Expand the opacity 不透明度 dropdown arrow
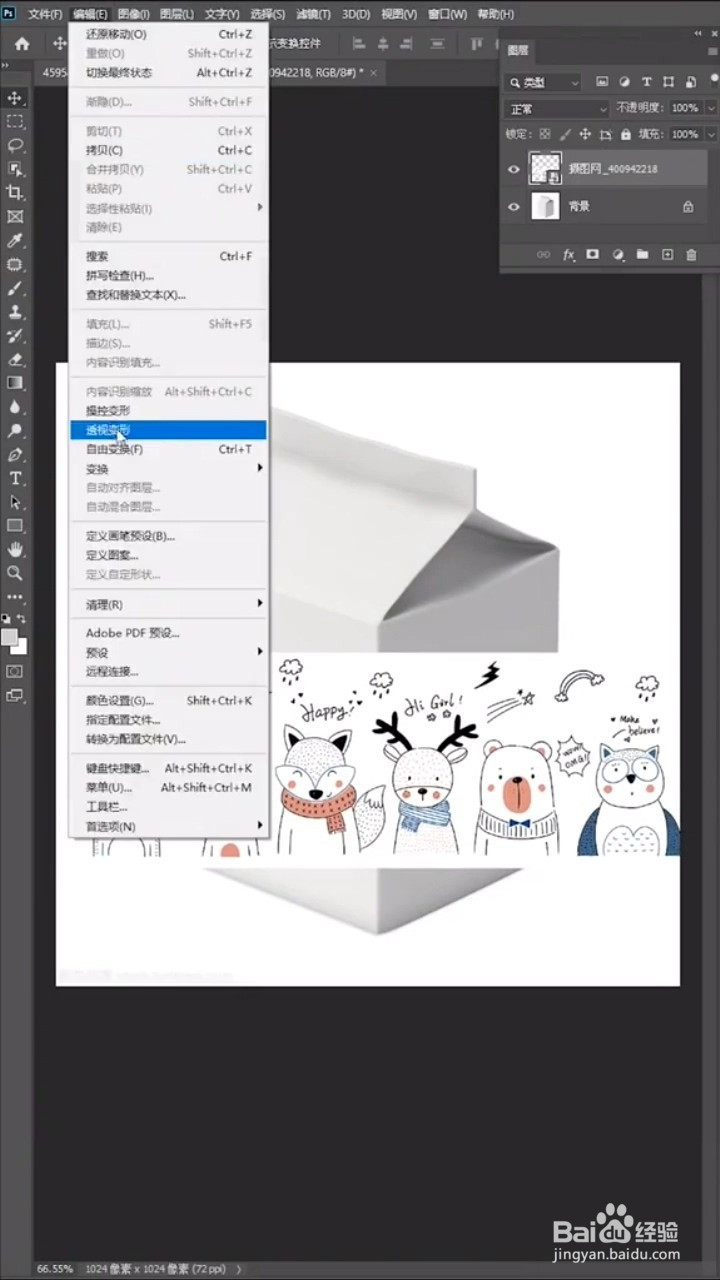 coord(710,108)
